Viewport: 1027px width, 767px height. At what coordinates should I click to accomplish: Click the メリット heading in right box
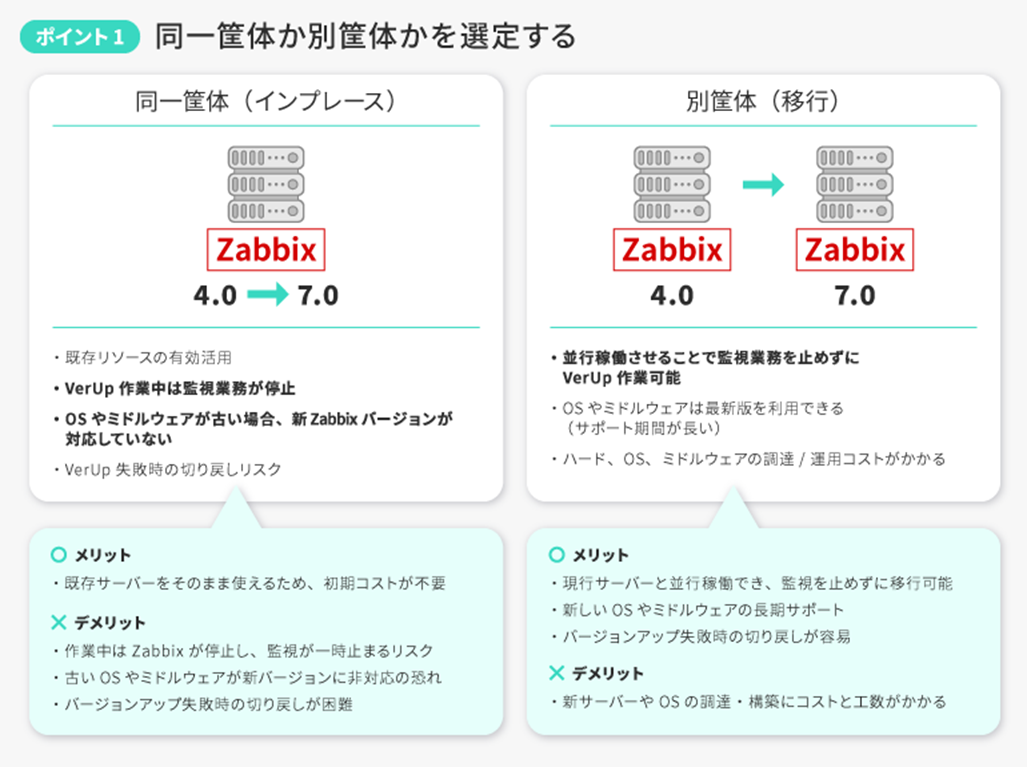(601, 555)
